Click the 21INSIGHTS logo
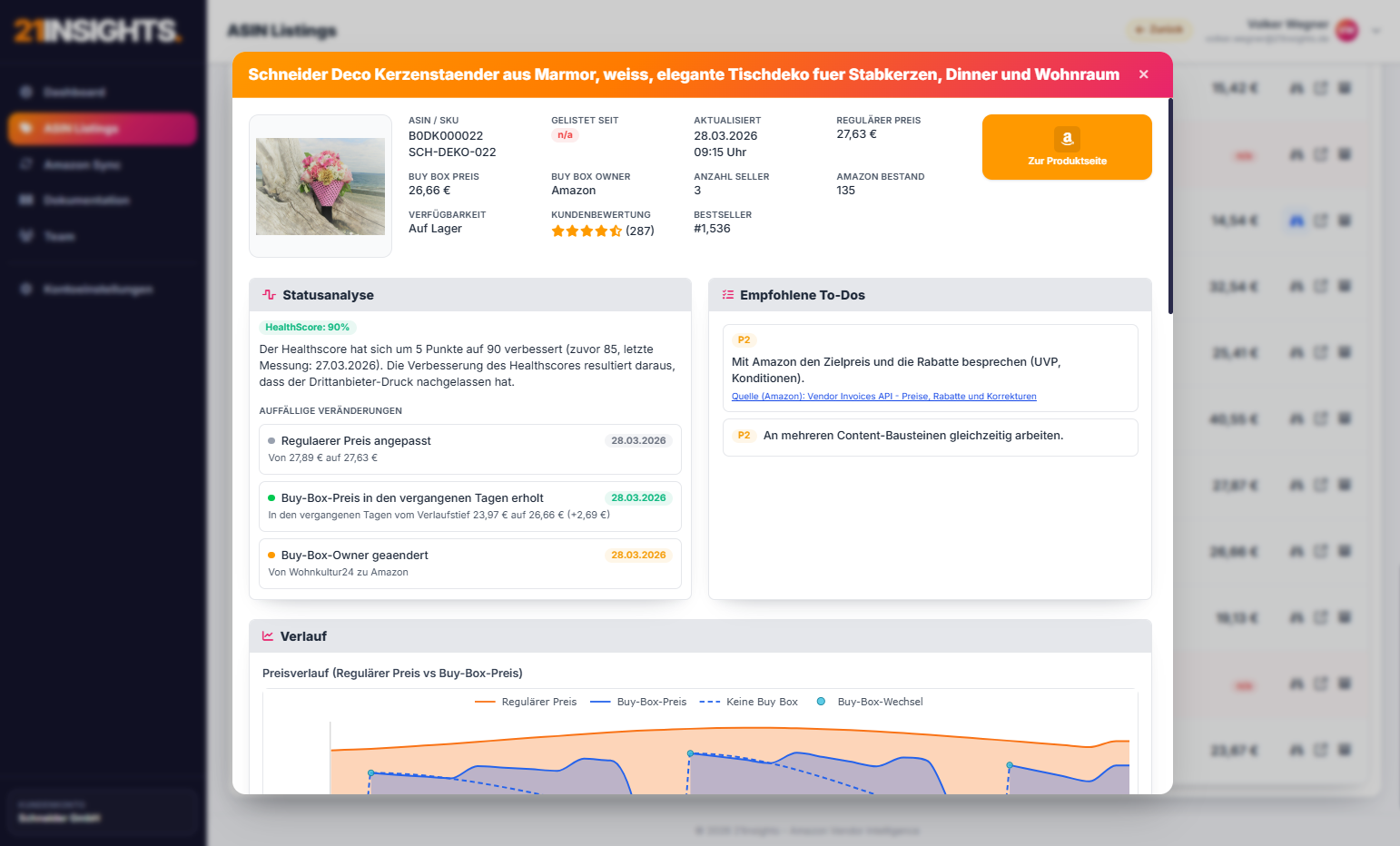This screenshot has width=1400, height=846. tap(98, 31)
